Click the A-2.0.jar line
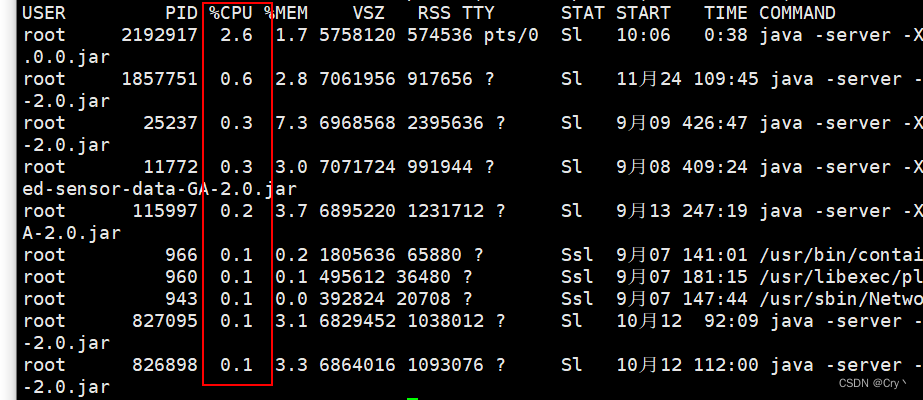The width and height of the screenshot is (923, 400). (x=71, y=233)
